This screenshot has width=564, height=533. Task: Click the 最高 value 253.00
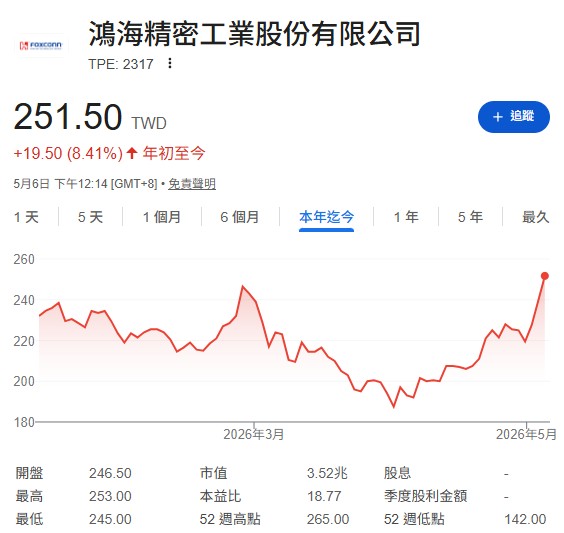pyautogui.click(x=110, y=496)
